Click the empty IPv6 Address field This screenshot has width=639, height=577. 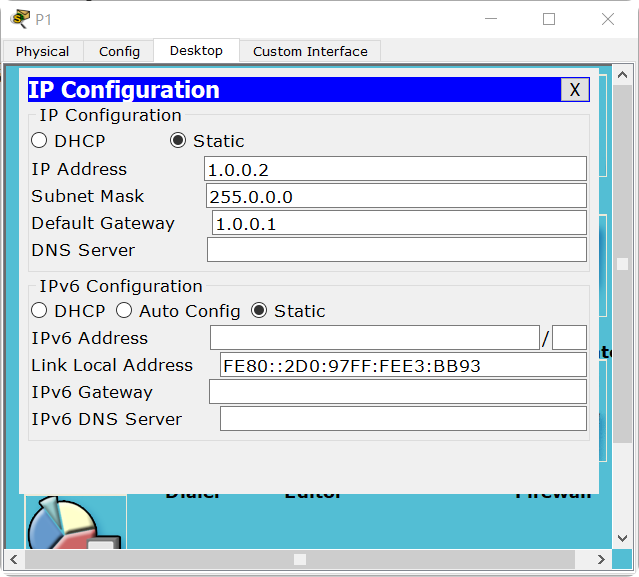[x=375, y=337]
